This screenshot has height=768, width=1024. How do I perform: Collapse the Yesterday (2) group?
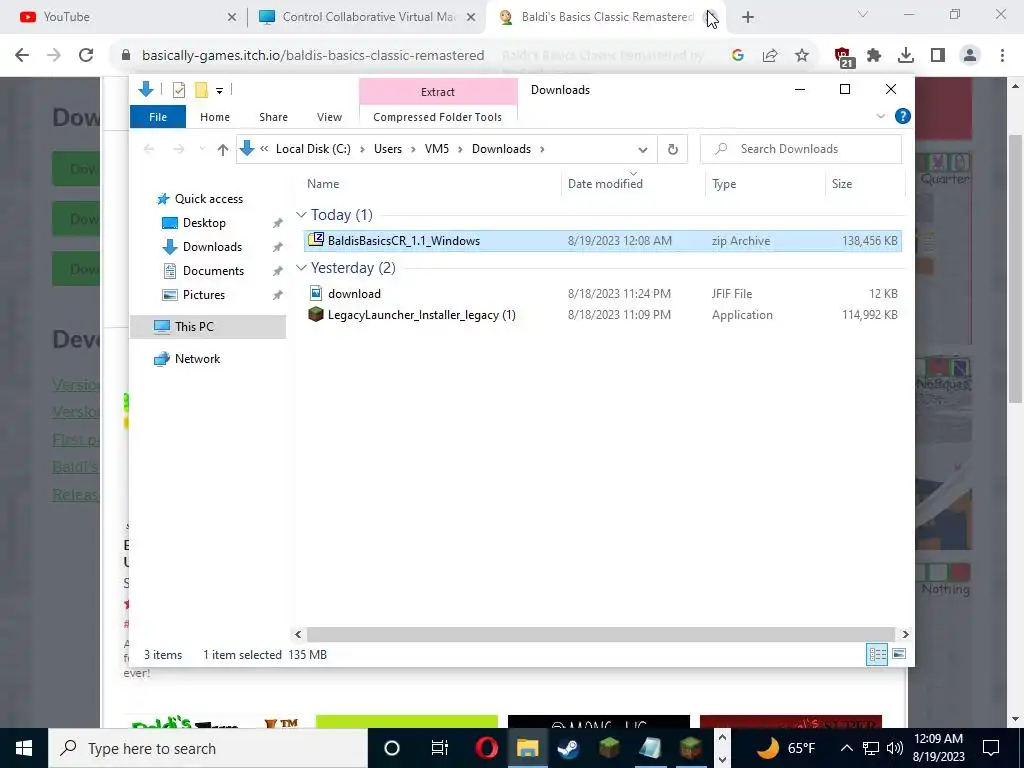coord(301,268)
